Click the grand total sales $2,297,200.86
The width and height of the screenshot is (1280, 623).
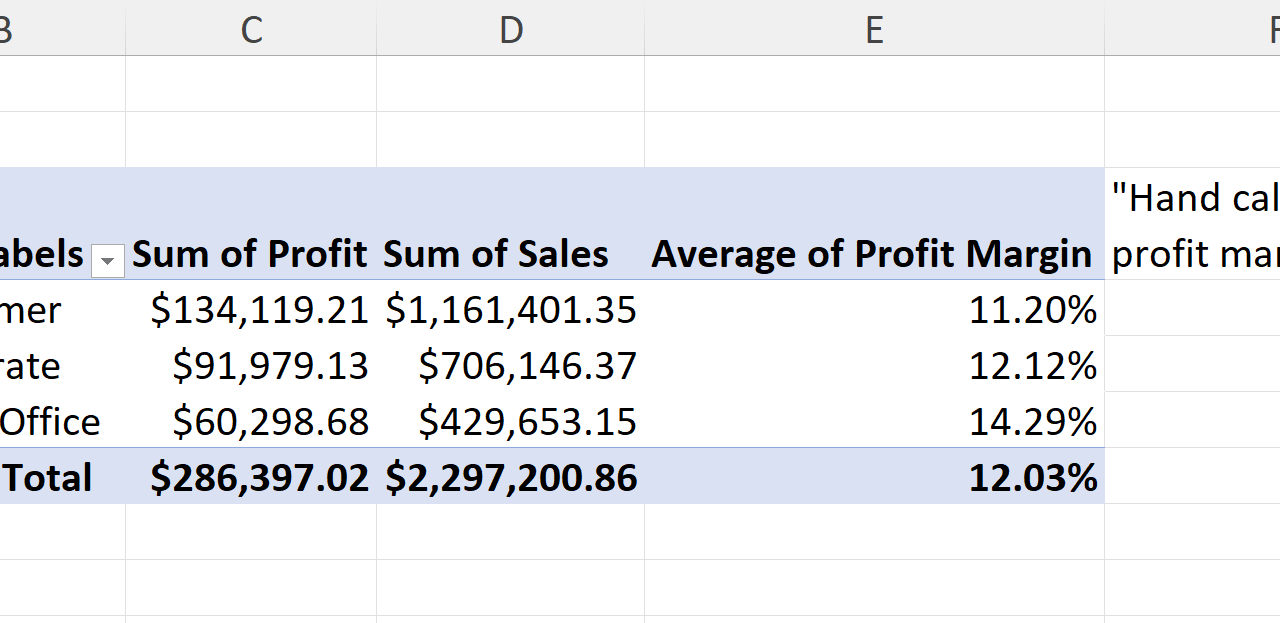[x=511, y=478]
